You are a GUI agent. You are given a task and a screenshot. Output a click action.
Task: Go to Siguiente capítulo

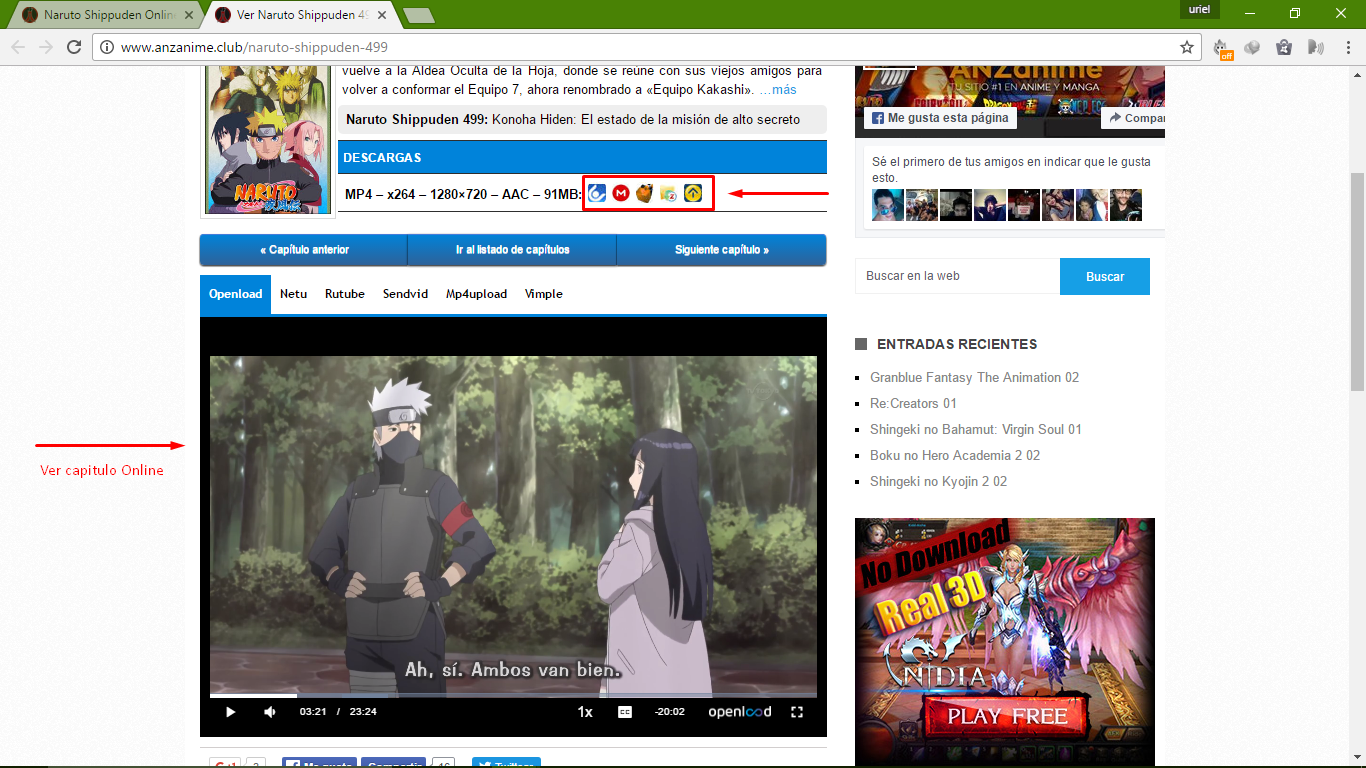721,250
